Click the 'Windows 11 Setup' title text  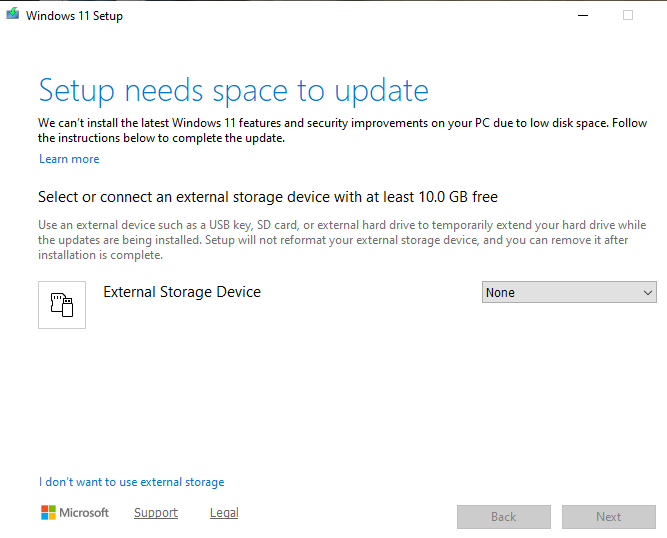point(74,16)
